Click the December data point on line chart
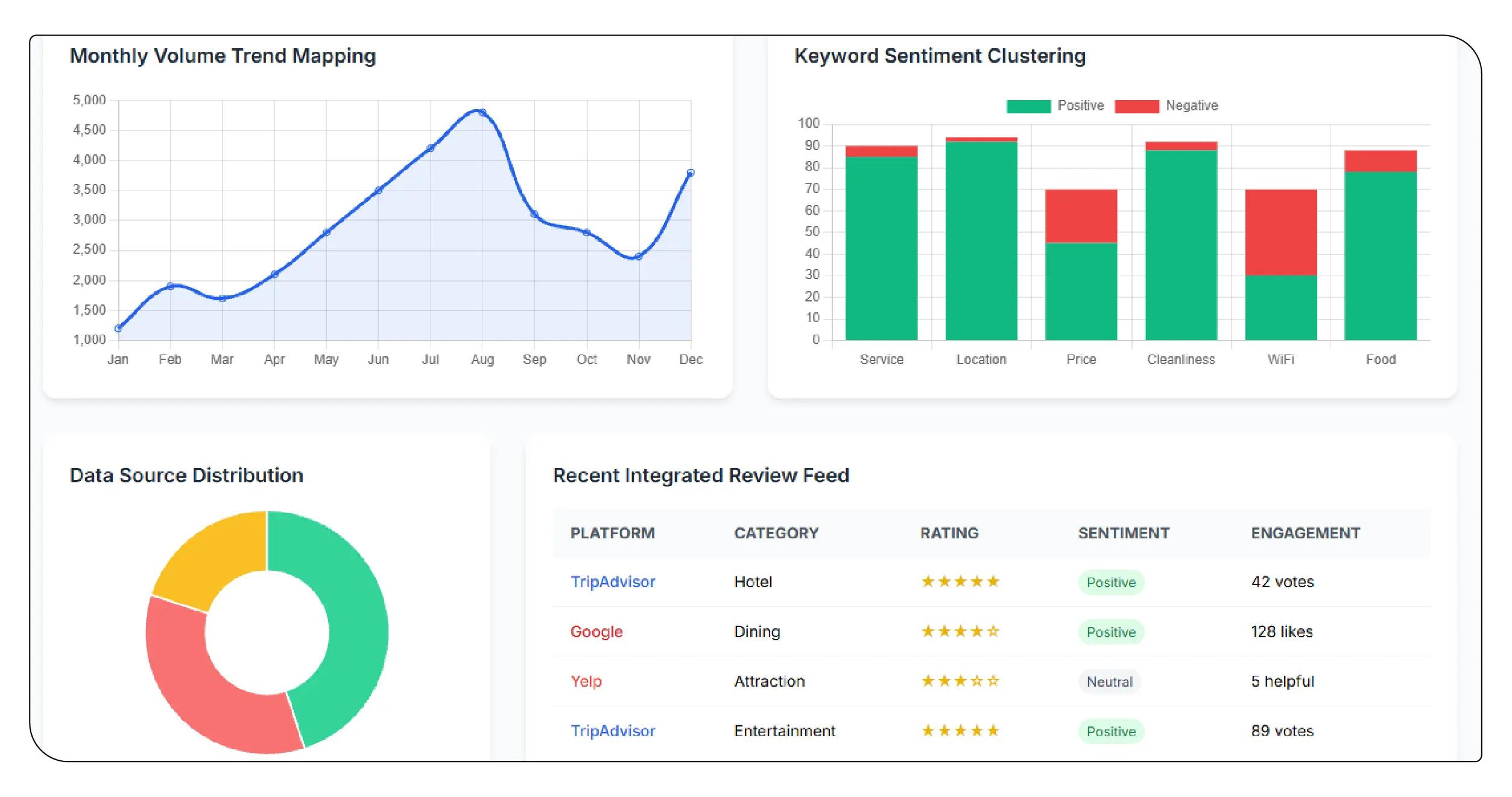Viewport: 1512px width, 797px height. [x=691, y=173]
